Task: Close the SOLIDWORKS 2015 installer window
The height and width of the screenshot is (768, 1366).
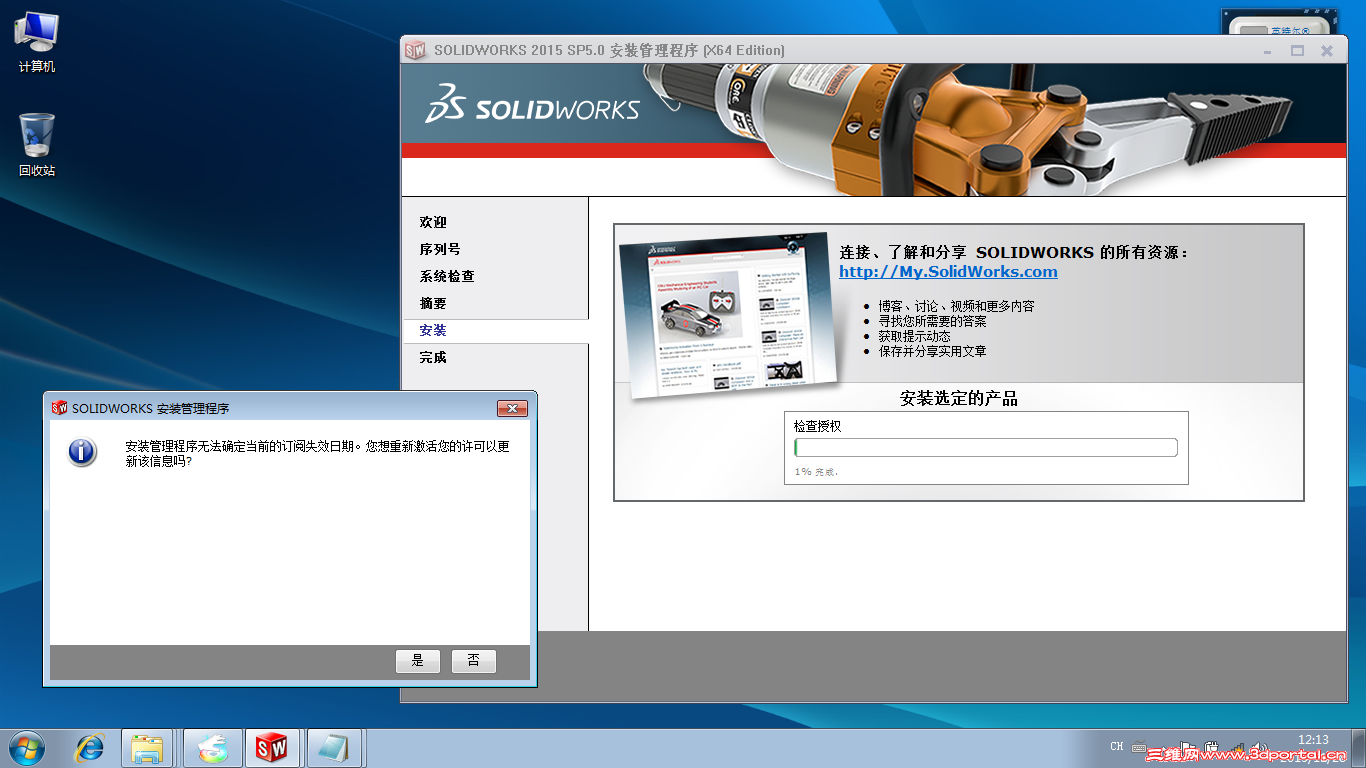Action: [1327, 50]
